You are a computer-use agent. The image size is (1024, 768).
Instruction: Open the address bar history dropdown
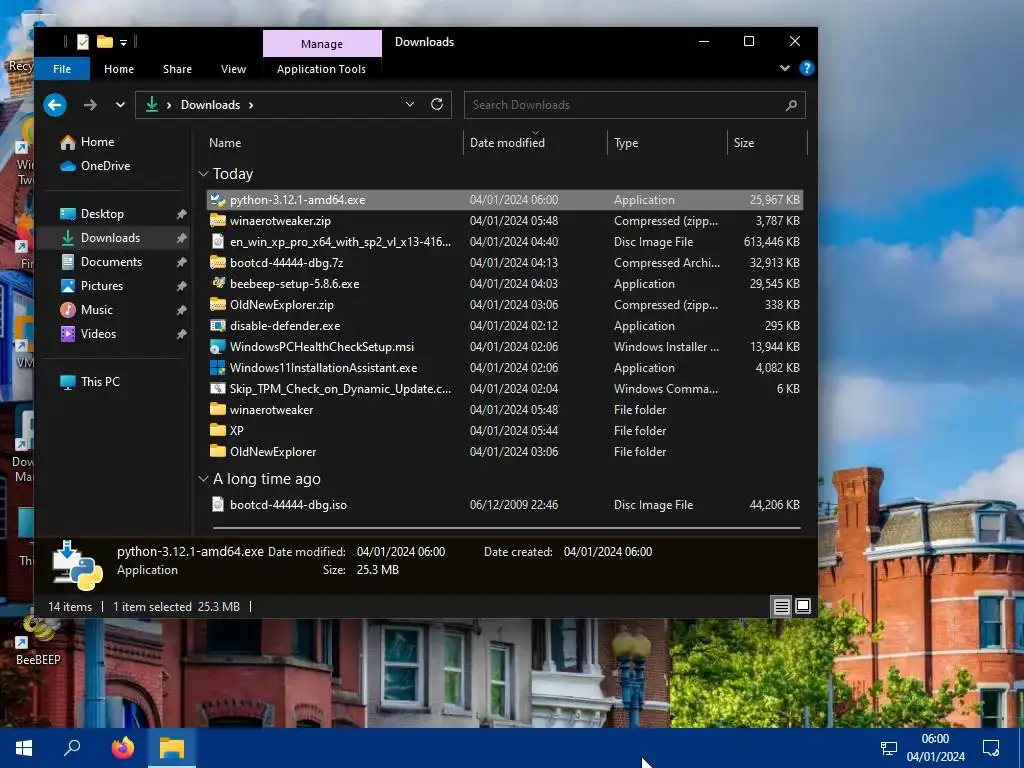point(409,104)
